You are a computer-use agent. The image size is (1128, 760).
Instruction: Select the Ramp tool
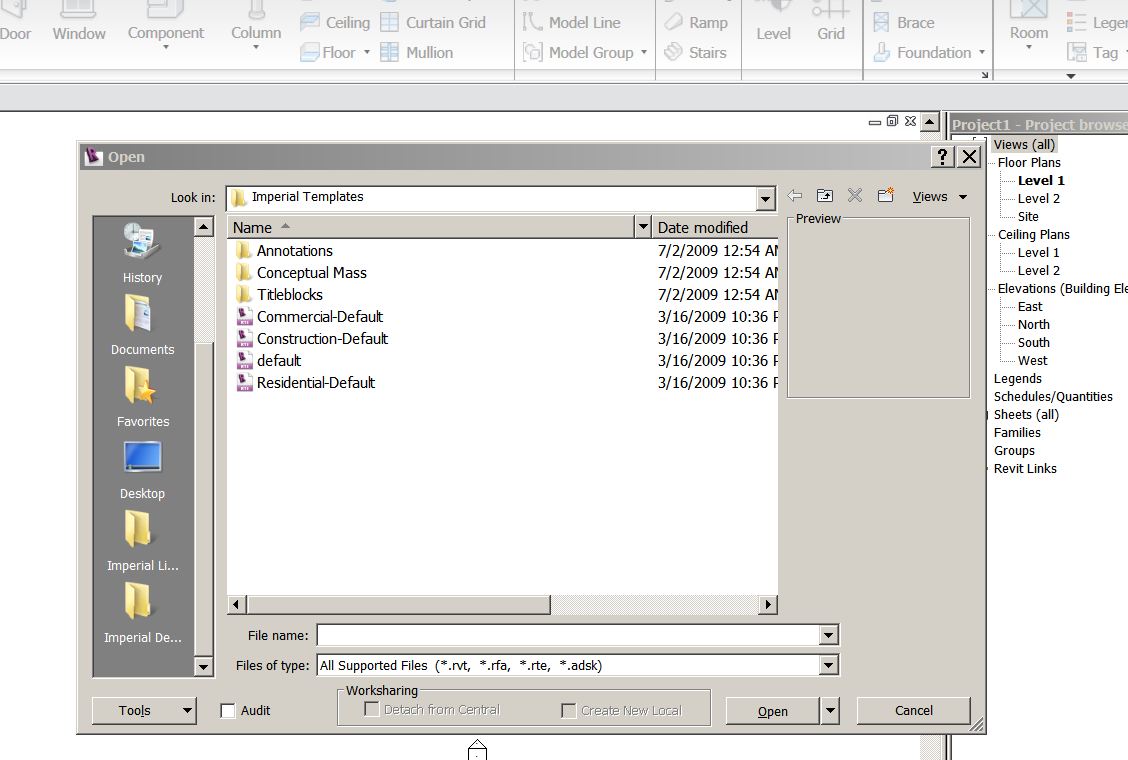click(696, 22)
